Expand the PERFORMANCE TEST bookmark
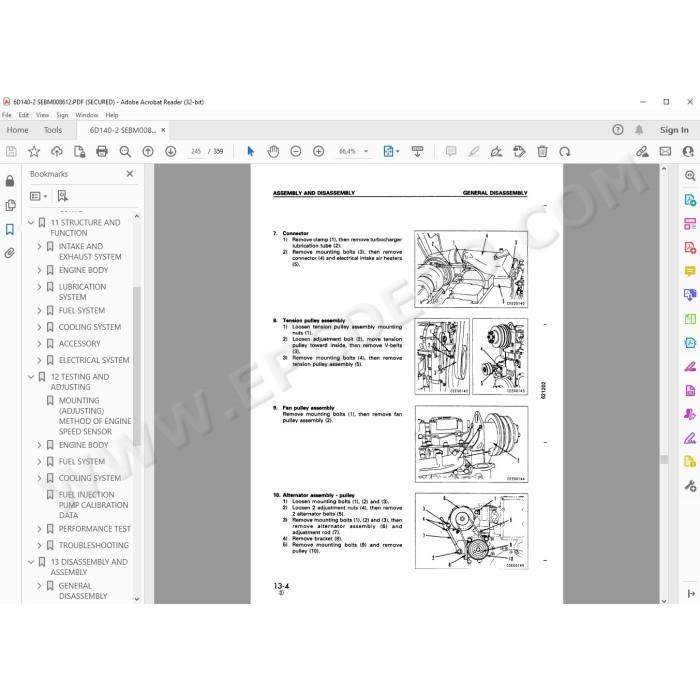The height and width of the screenshot is (700, 700). click(39, 529)
